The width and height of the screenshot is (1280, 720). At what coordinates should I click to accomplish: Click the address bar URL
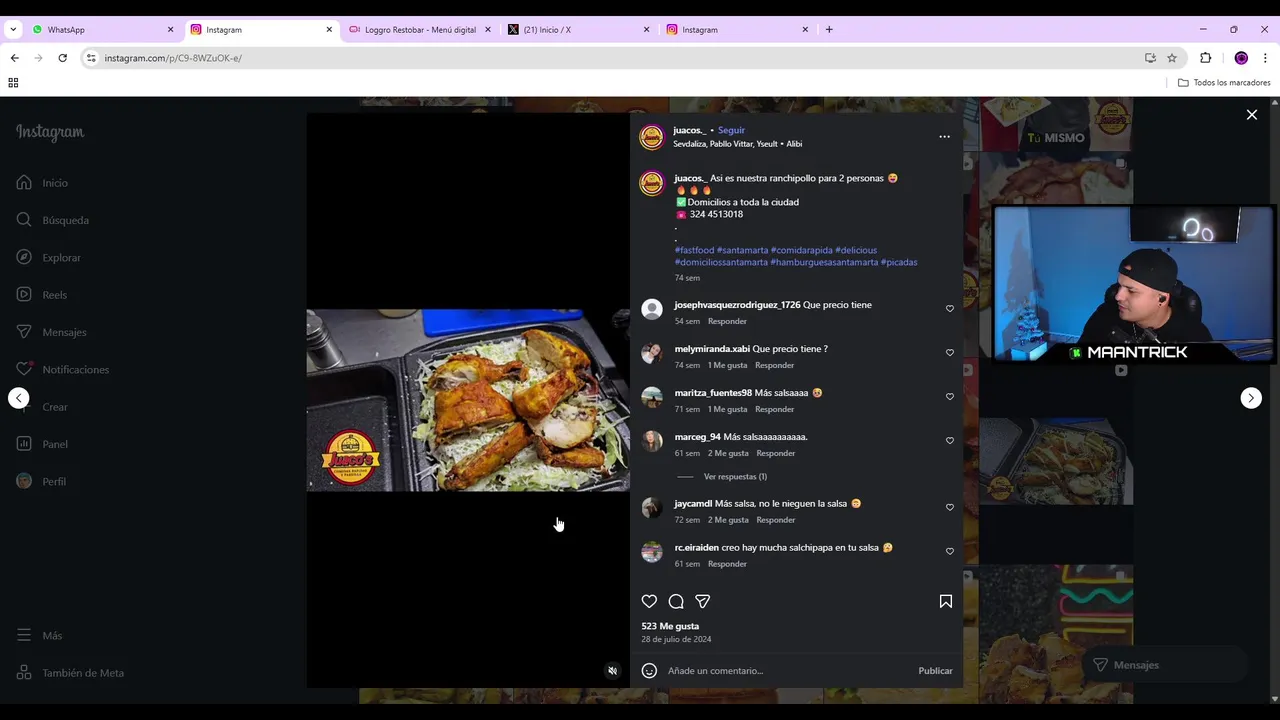click(x=173, y=58)
